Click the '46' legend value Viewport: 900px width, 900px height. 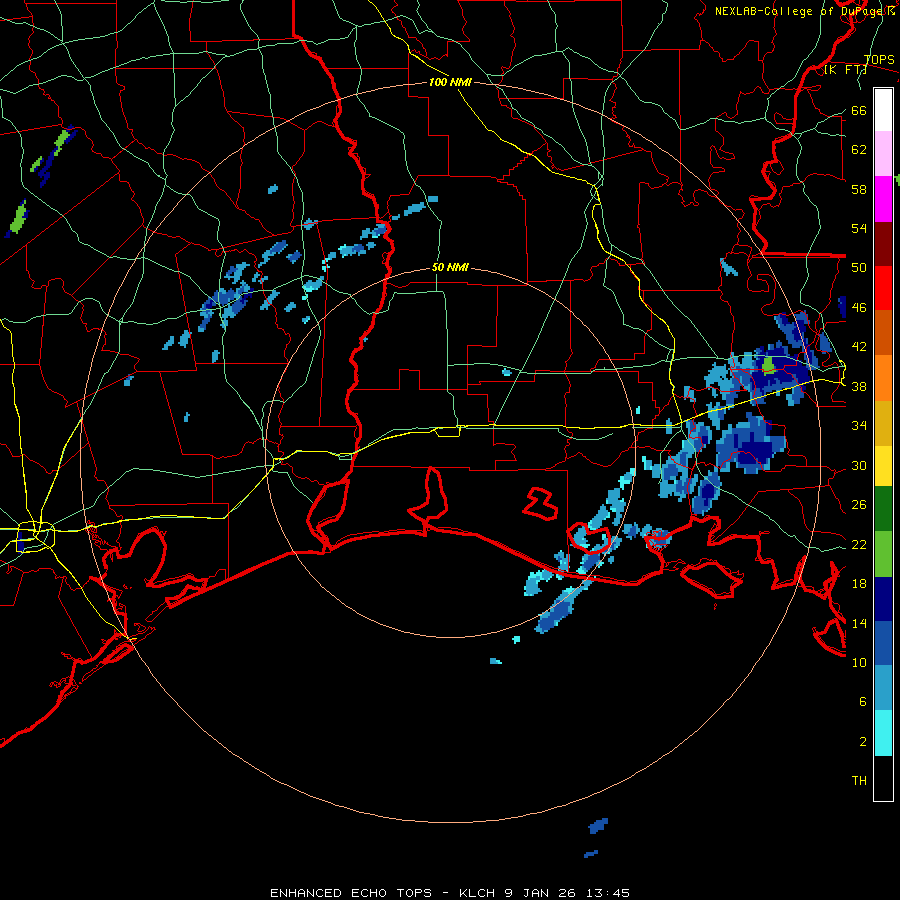[859, 307]
